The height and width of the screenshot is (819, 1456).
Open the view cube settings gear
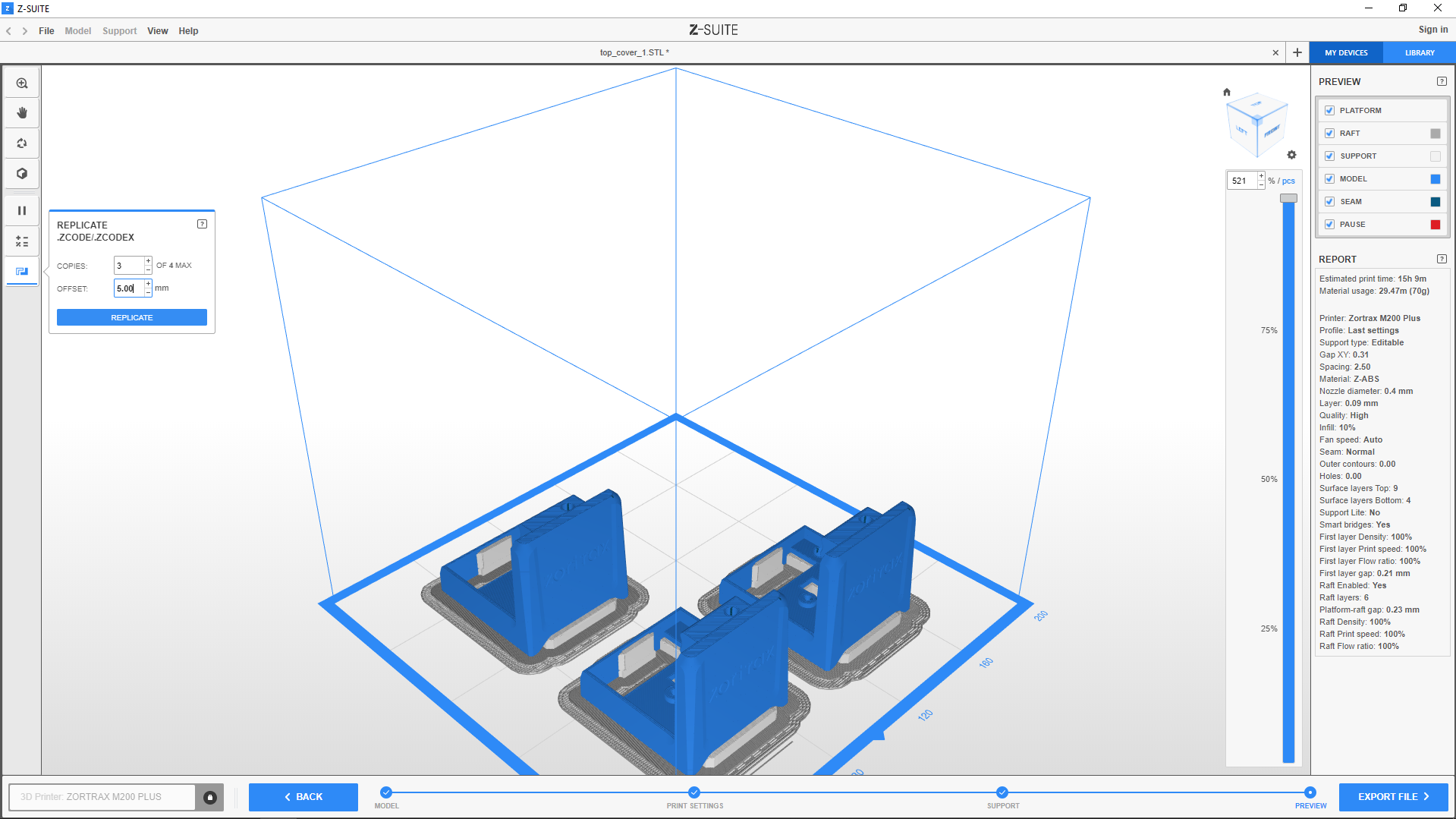1291,155
